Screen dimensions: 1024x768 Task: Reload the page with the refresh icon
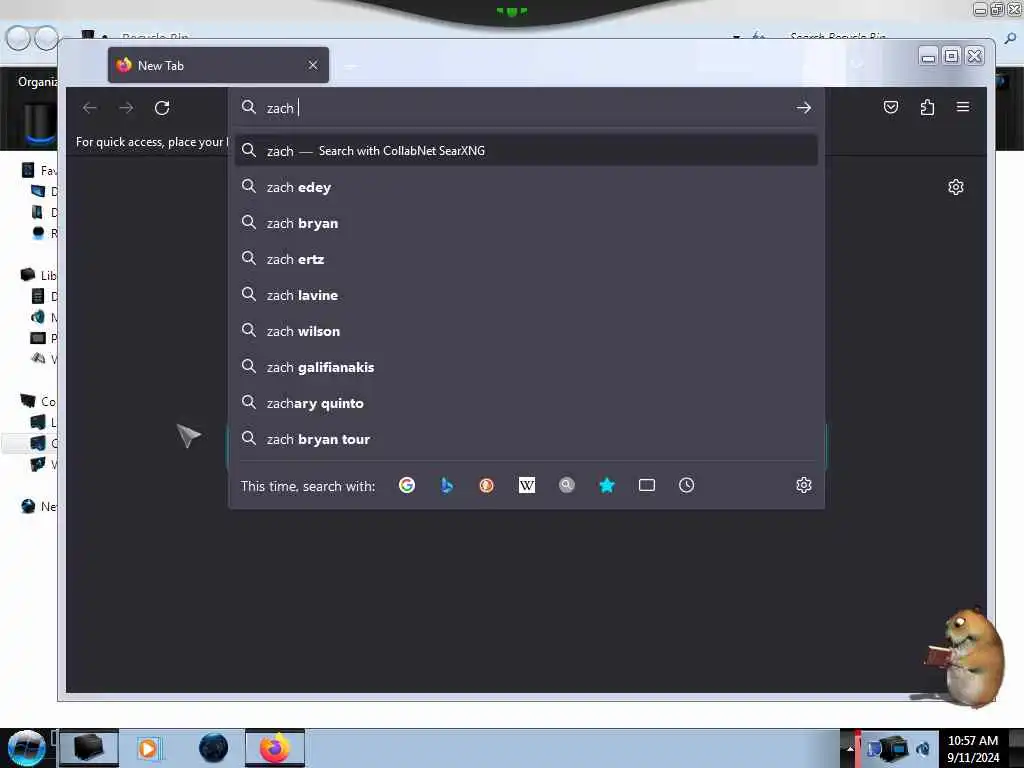pyautogui.click(x=162, y=108)
